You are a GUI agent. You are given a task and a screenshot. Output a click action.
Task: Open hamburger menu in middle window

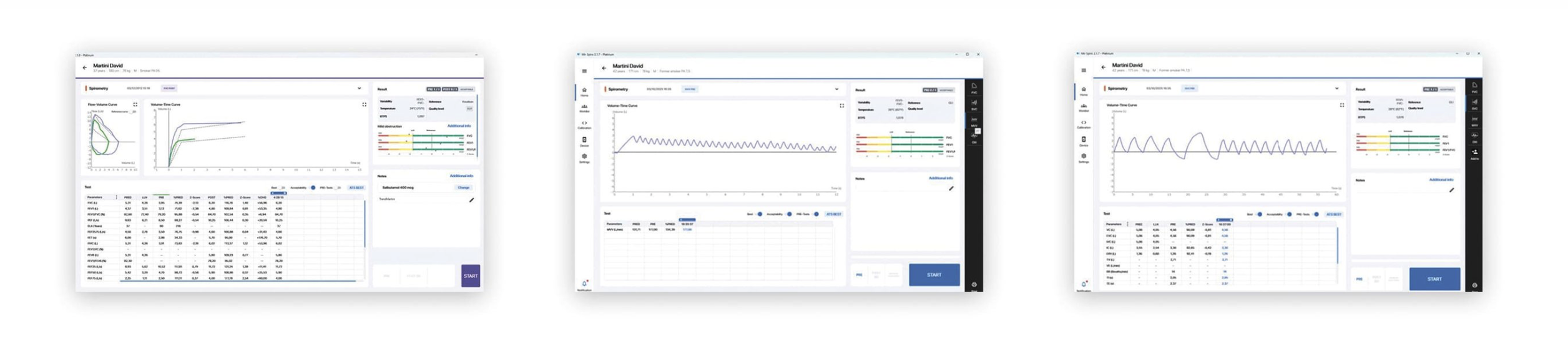(584, 71)
